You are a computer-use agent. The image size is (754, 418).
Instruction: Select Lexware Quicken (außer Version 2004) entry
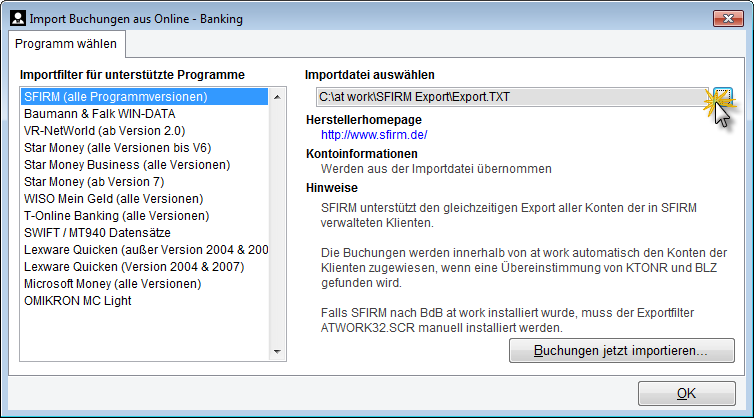(x=144, y=250)
